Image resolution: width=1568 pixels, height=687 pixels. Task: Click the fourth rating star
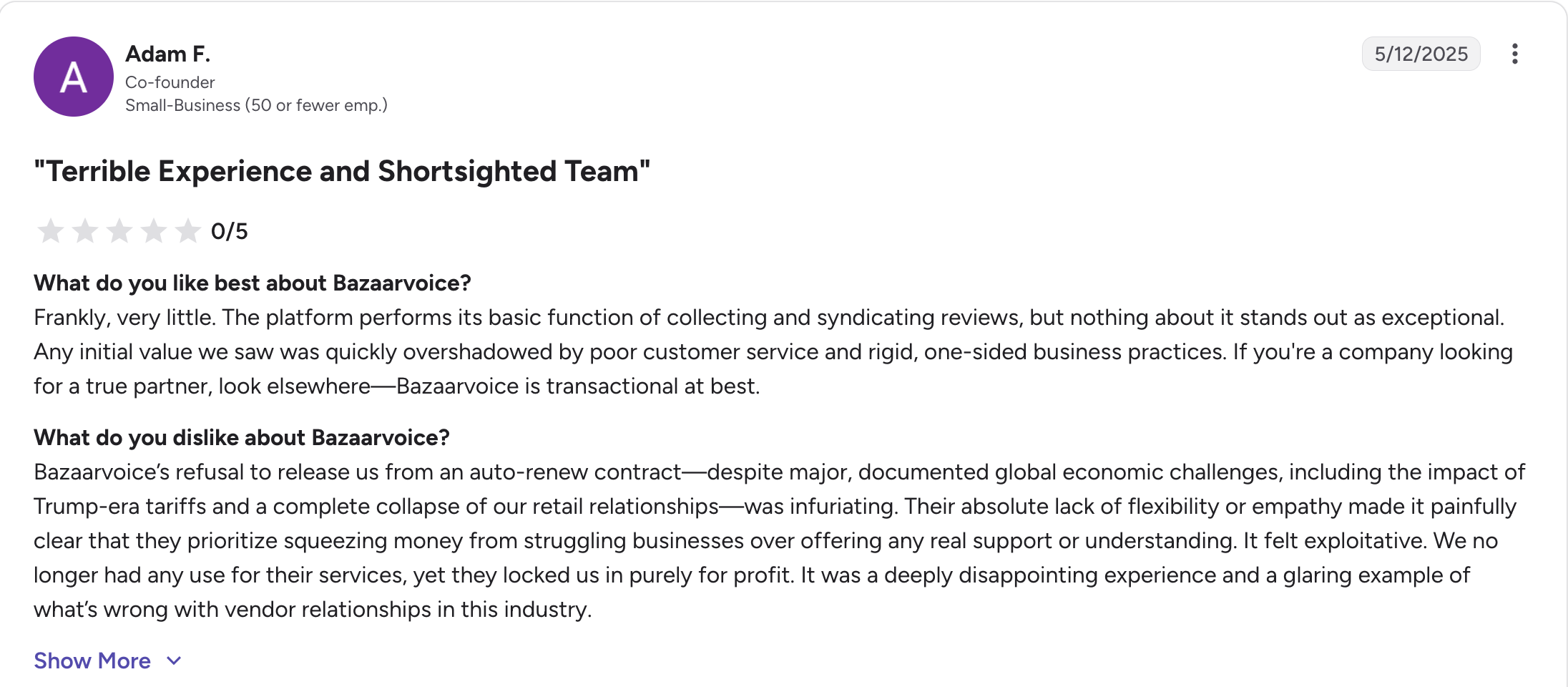[x=154, y=231]
